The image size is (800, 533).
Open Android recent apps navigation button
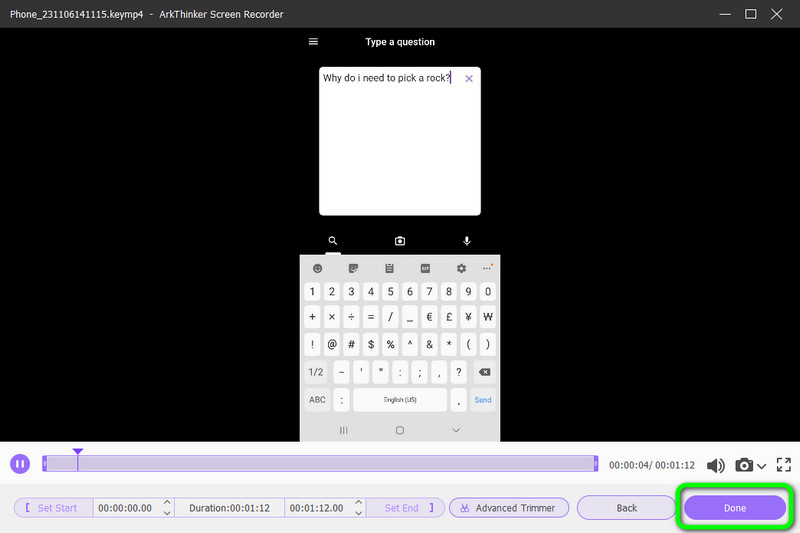pos(343,430)
